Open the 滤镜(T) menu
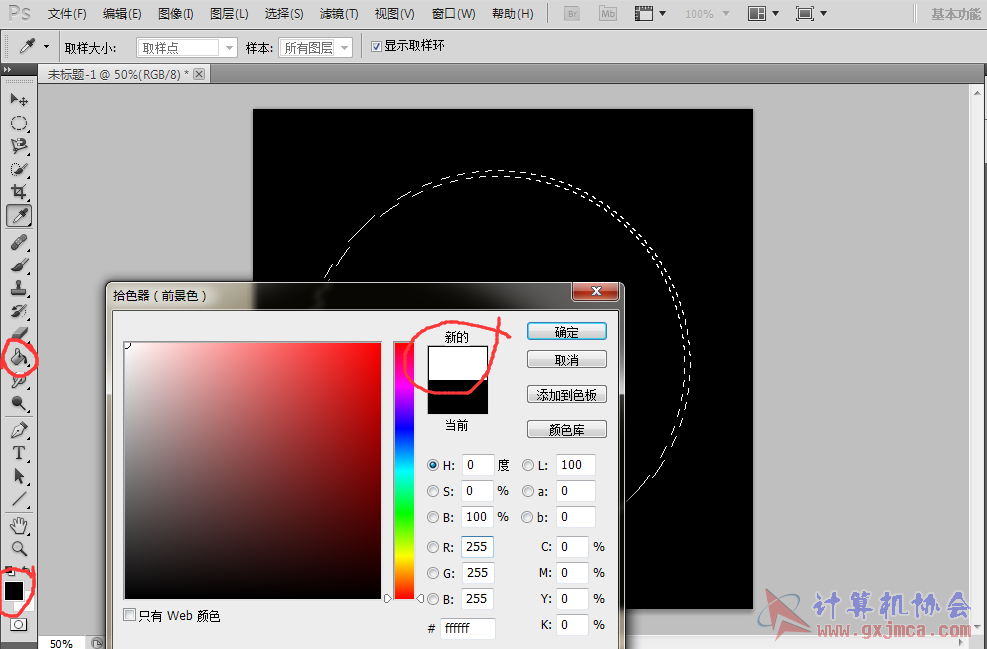The height and width of the screenshot is (649, 987). click(x=339, y=14)
